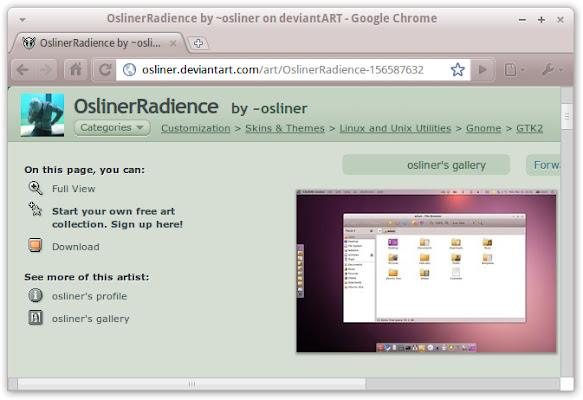This screenshot has height=400, width=583.
Task: Go back using the browser back arrow
Action: 23,70
